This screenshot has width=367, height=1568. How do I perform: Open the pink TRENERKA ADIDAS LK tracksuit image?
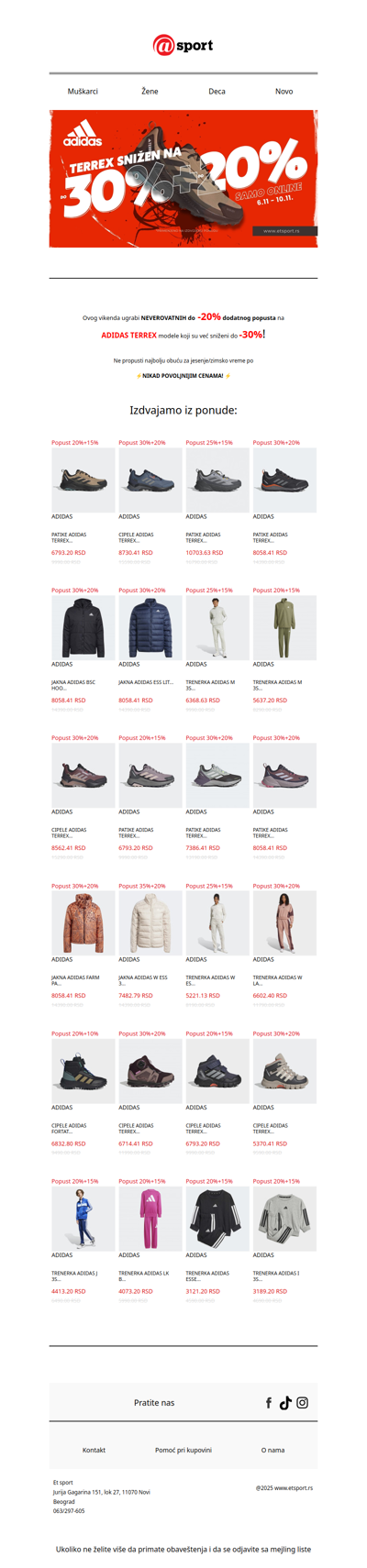click(x=150, y=1218)
